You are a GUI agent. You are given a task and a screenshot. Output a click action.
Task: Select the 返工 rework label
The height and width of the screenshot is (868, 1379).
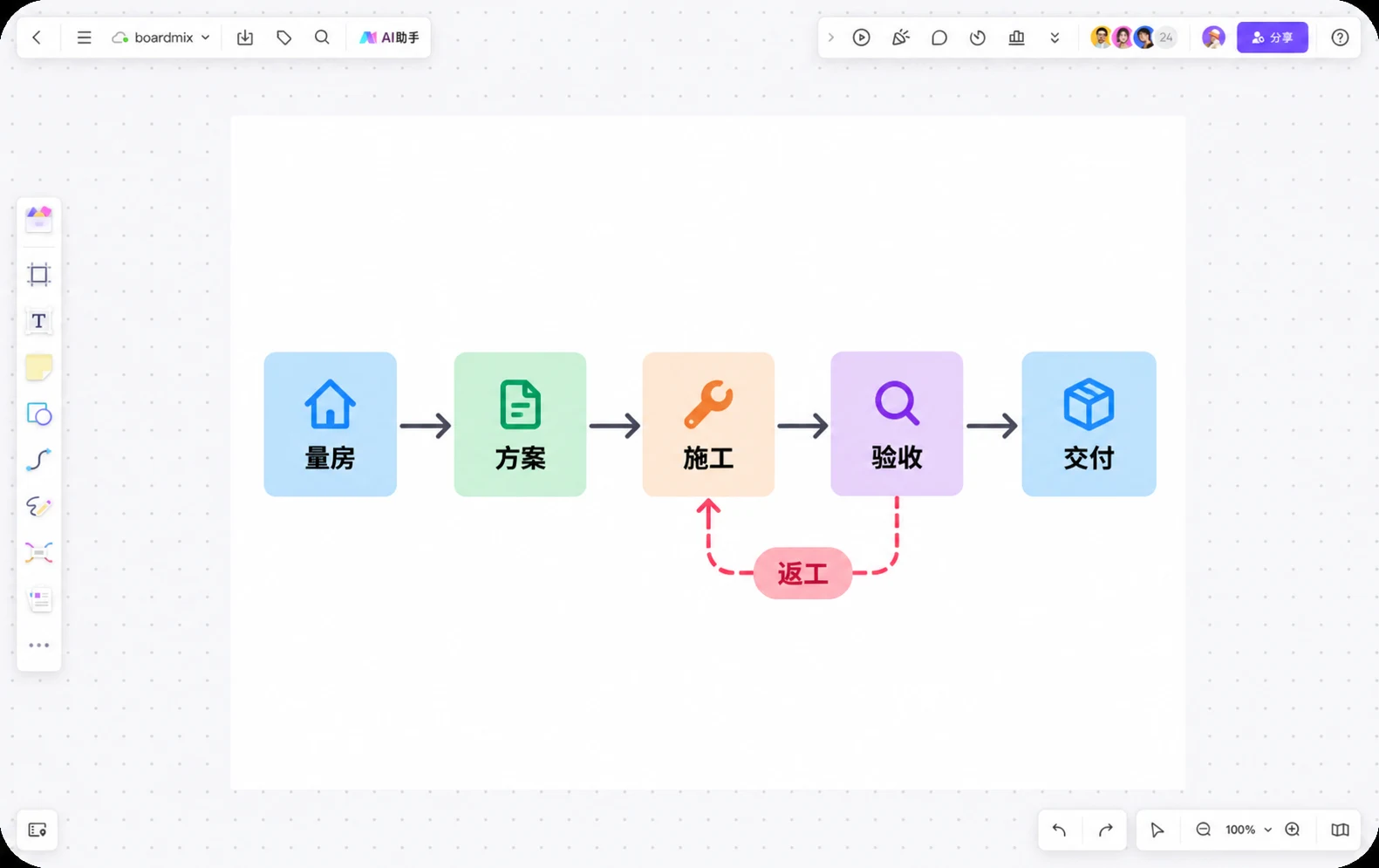[802, 573]
